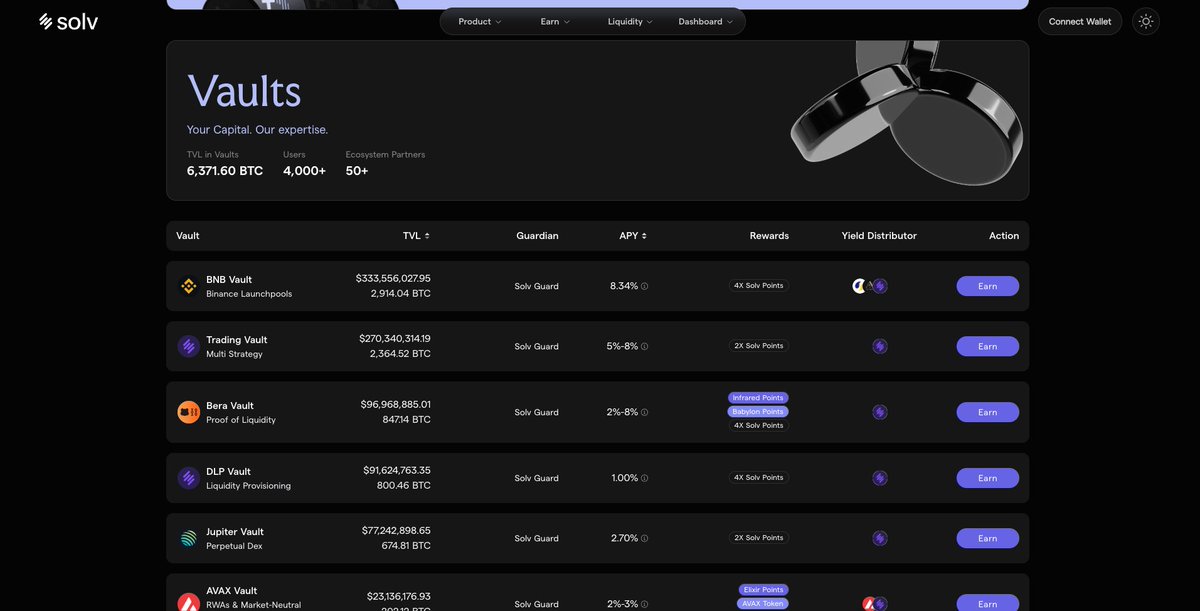The height and width of the screenshot is (611, 1200).
Task: Select the Trading Vault name text
Action: click(x=237, y=340)
